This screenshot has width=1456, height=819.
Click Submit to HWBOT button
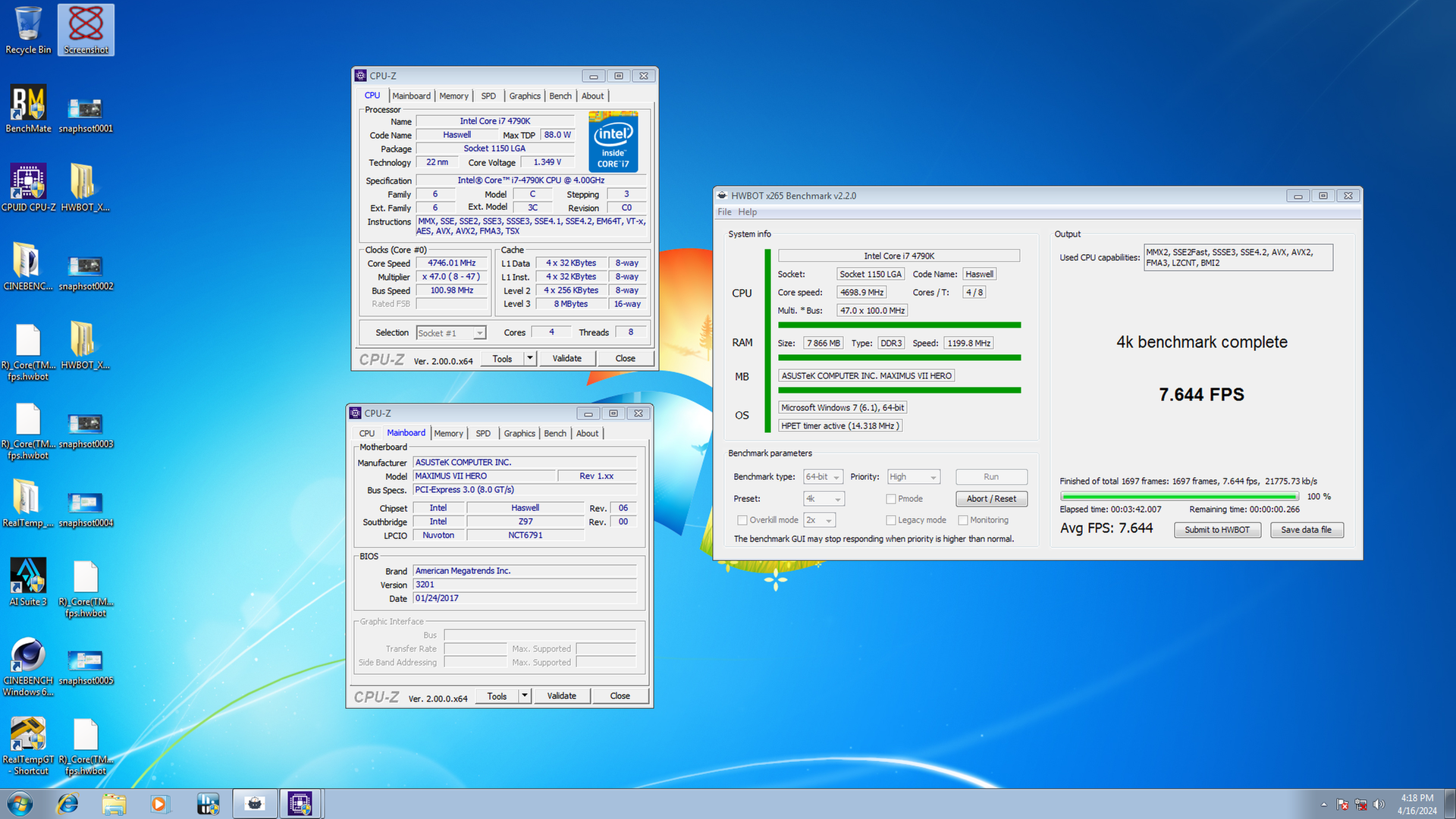click(x=1217, y=530)
